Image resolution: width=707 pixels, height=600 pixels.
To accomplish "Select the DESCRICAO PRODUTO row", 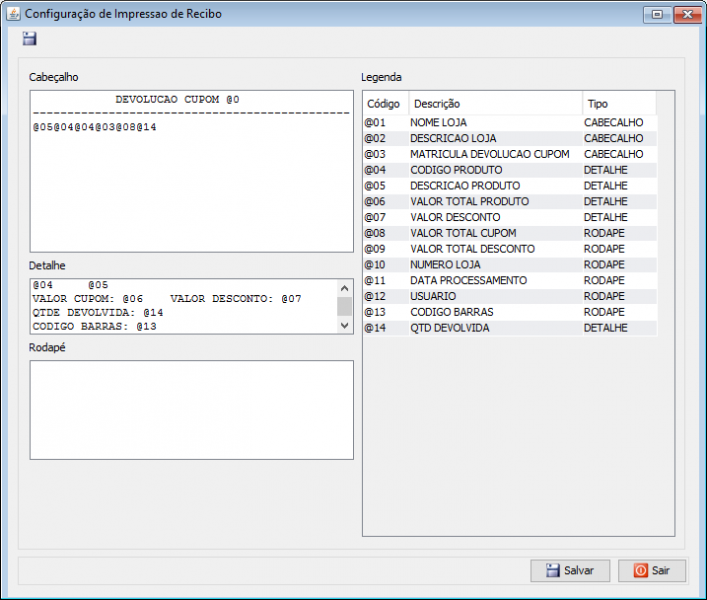I will tap(510, 186).
